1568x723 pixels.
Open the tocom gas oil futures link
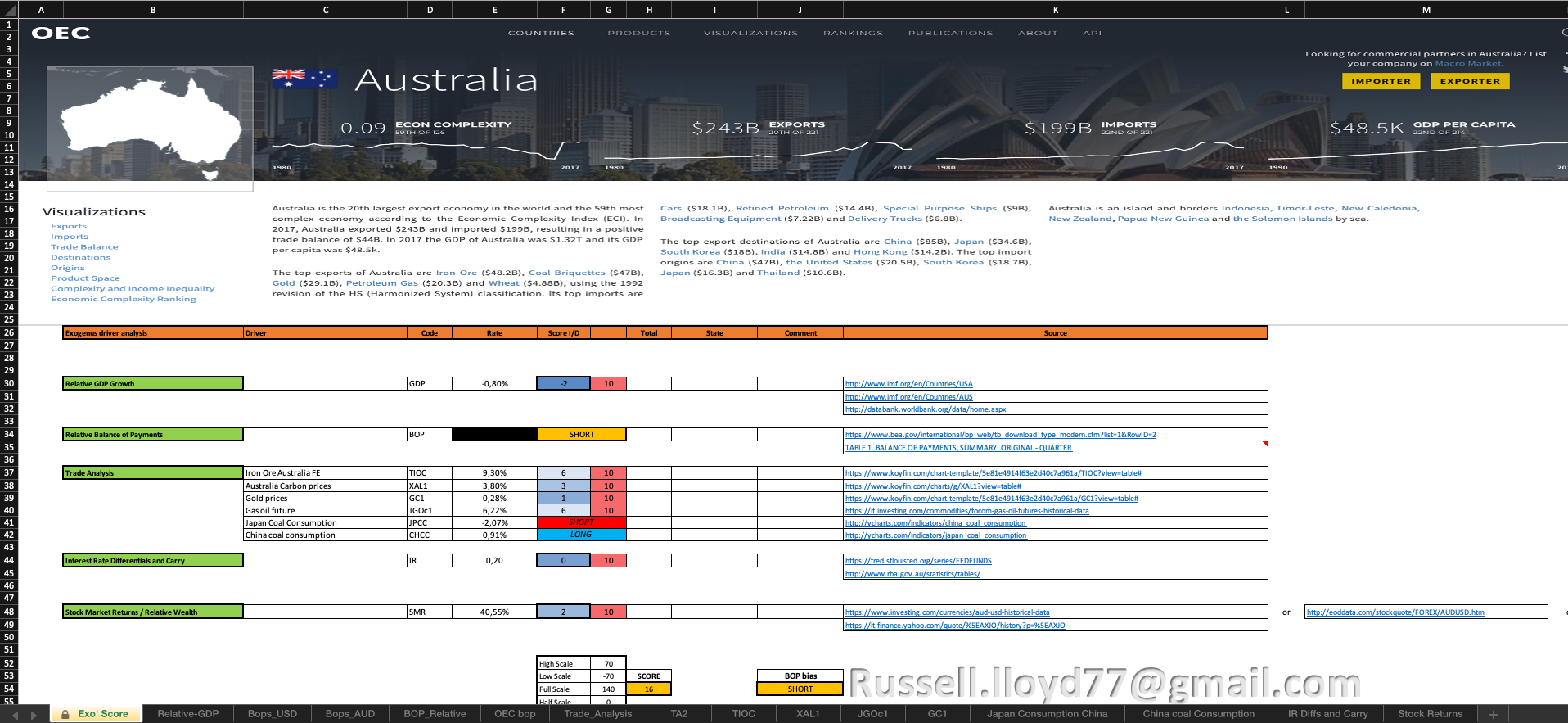[966, 511]
